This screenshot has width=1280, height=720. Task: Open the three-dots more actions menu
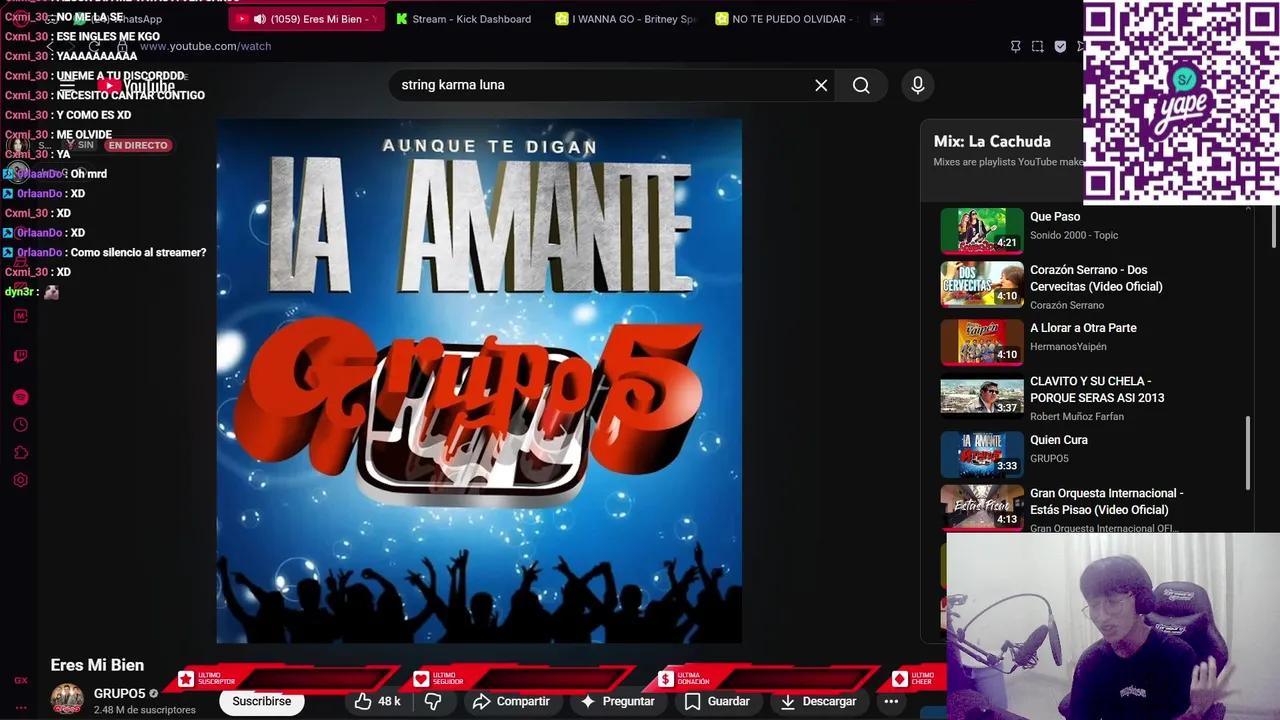pos(891,702)
